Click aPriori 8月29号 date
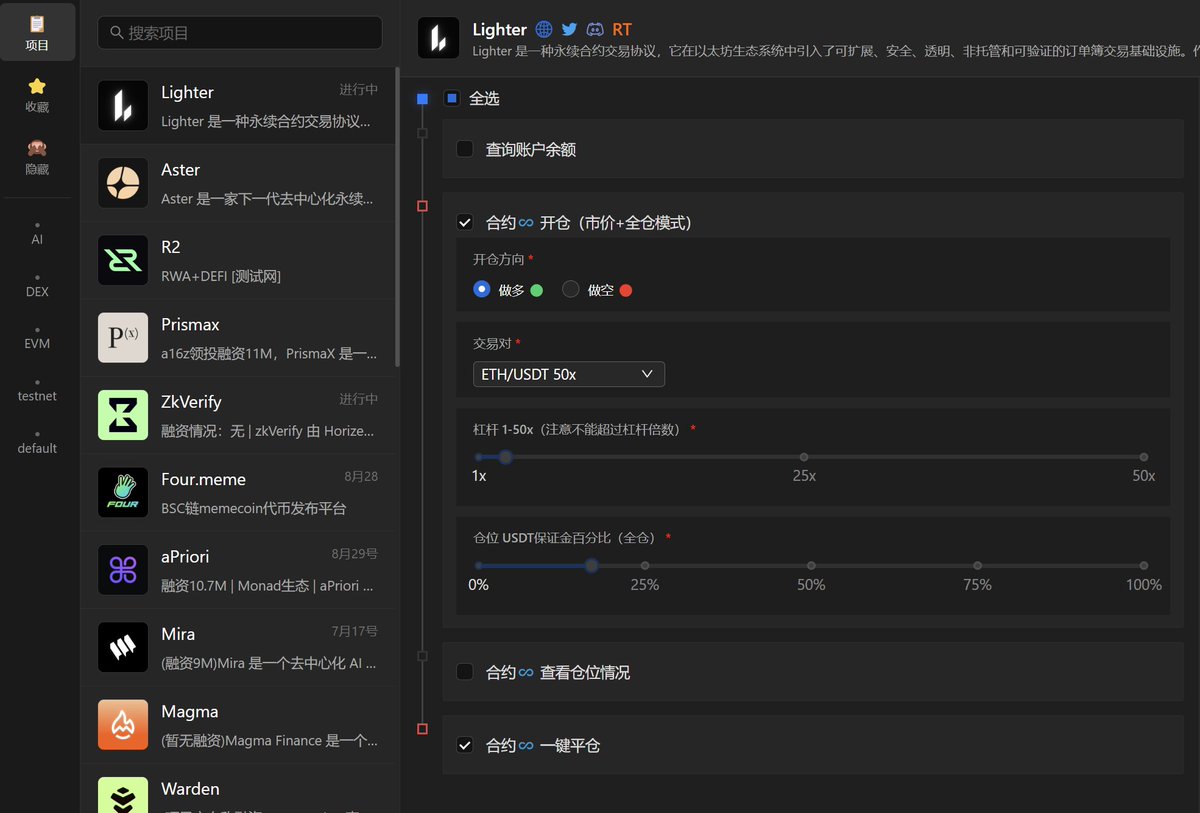This screenshot has width=1200, height=813. tap(355, 554)
